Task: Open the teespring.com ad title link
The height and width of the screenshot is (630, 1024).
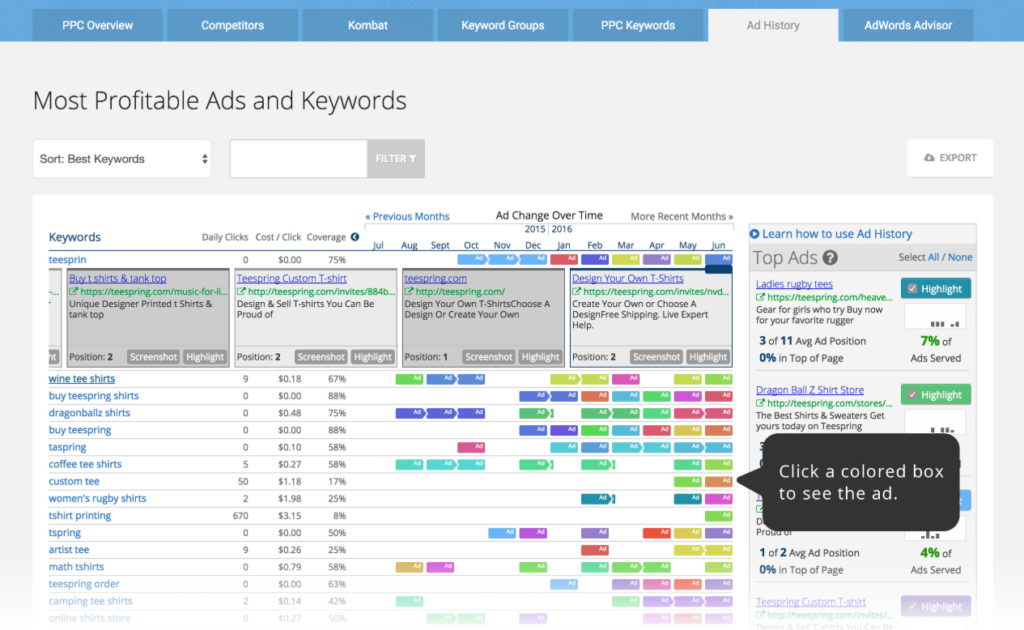Action: (x=436, y=278)
